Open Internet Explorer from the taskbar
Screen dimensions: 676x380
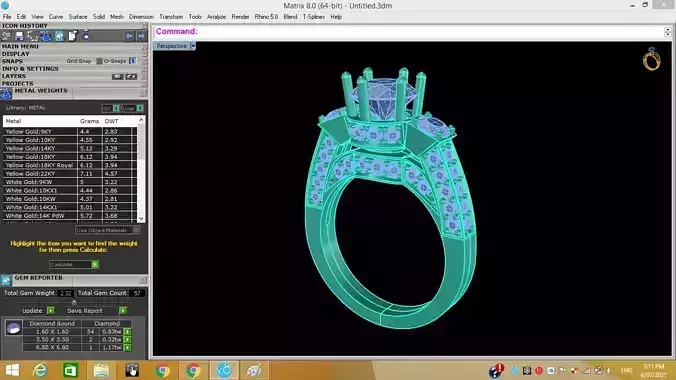coord(41,371)
